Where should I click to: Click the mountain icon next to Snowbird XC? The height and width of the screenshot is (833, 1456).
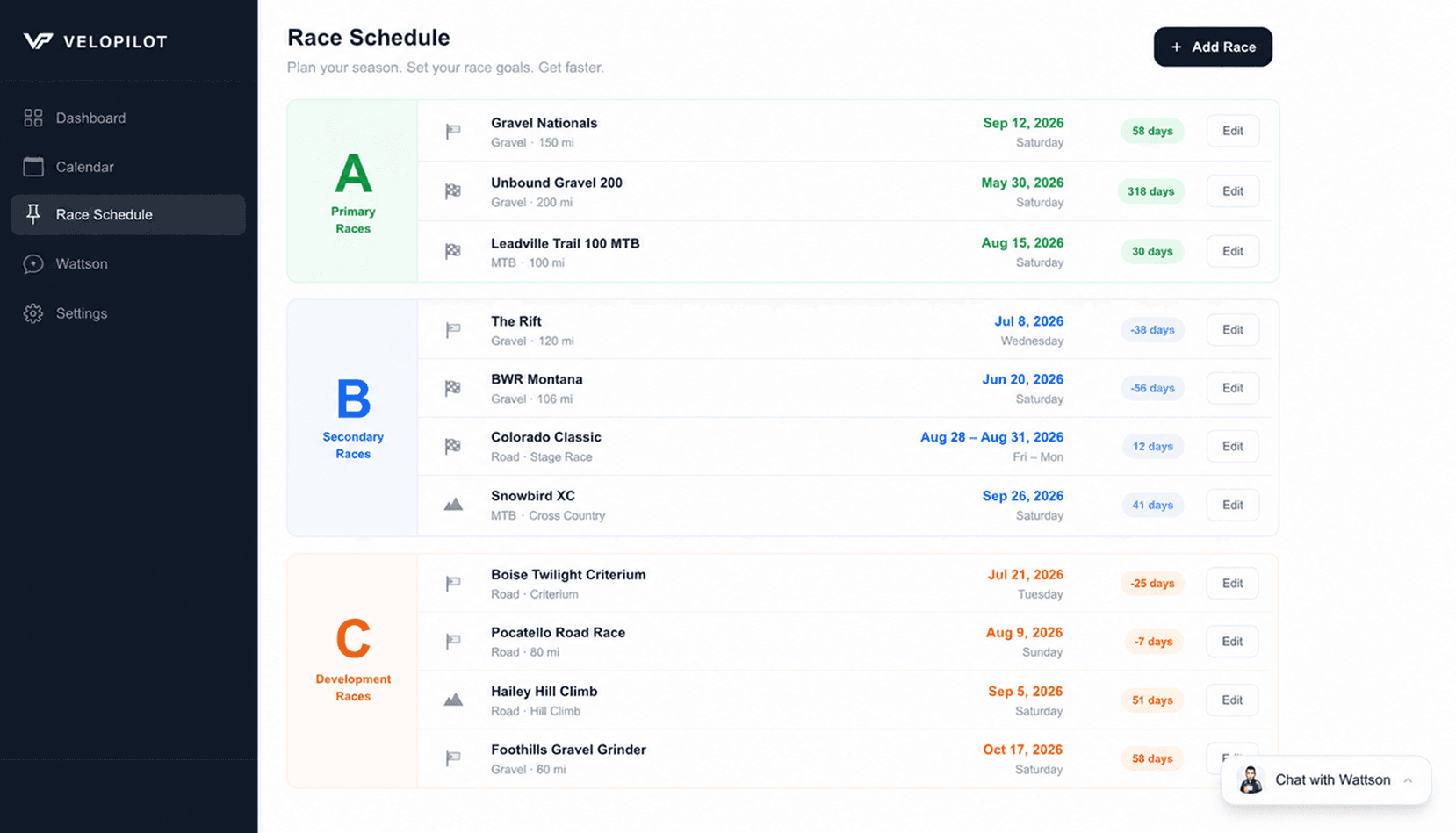coord(453,505)
